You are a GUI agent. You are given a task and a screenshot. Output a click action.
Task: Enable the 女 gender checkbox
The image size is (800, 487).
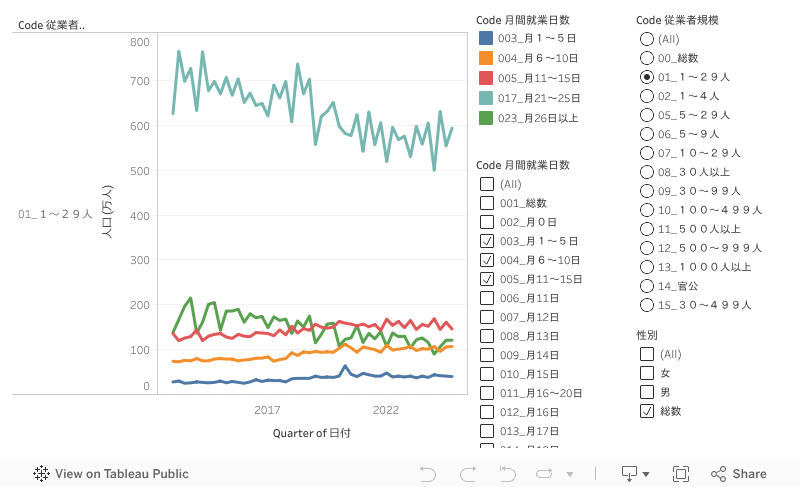[x=647, y=372]
